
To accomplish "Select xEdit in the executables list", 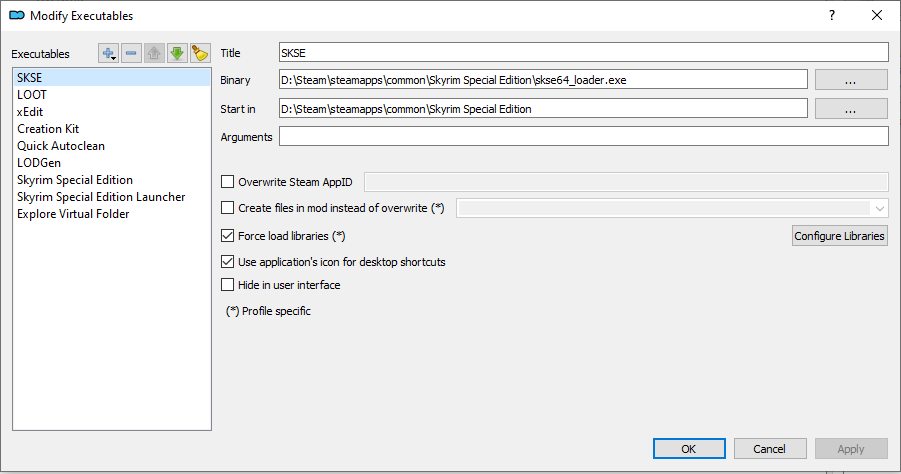I will (x=30, y=112).
